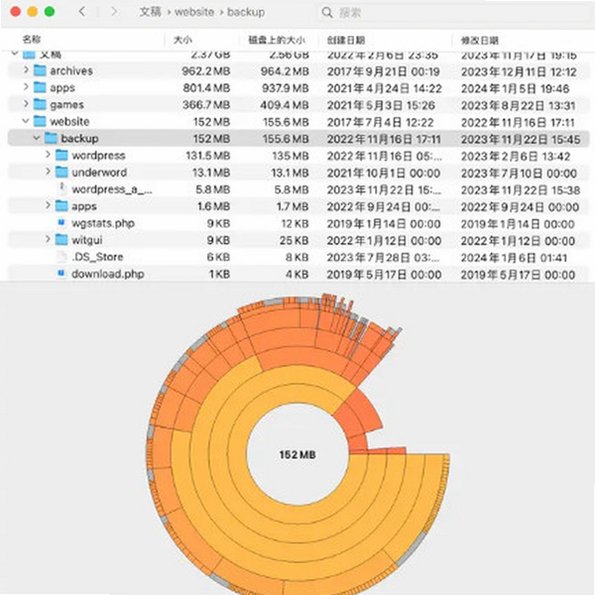The width and height of the screenshot is (595, 595).
Task: Sort by the 修改日期 column header
Action: 480,40
